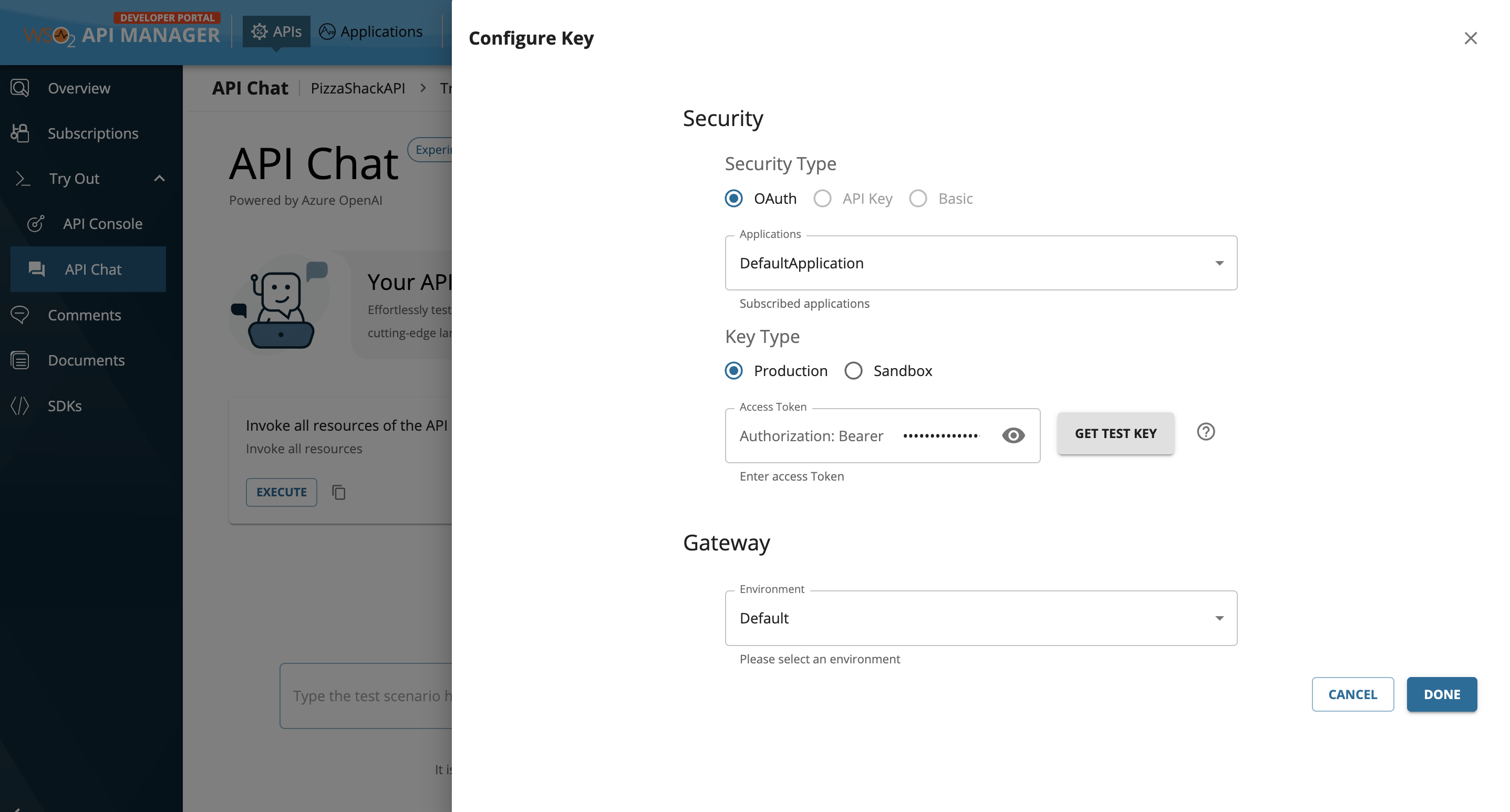Select API Key security type

[822, 199]
